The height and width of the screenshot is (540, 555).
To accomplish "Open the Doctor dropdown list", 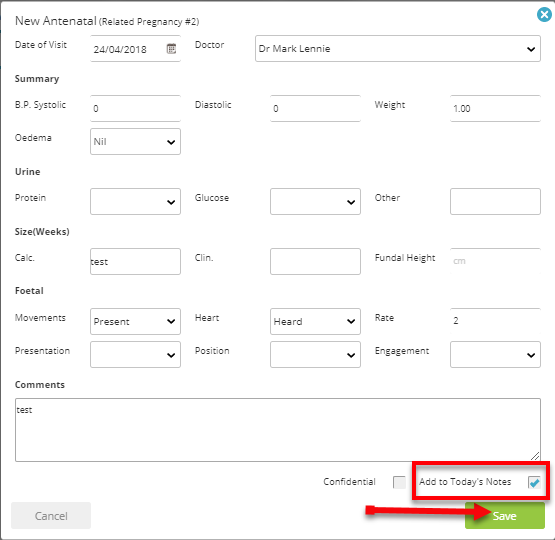I will 397,48.
